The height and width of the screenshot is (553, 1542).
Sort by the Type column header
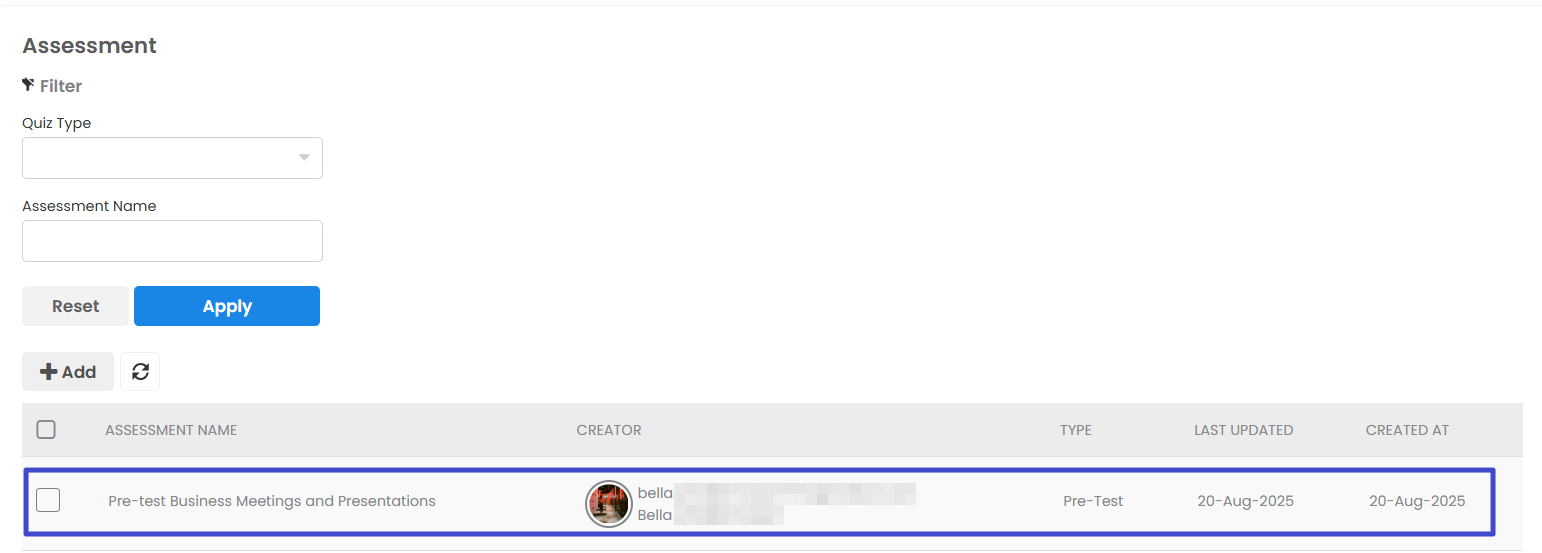coord(1076,430)
